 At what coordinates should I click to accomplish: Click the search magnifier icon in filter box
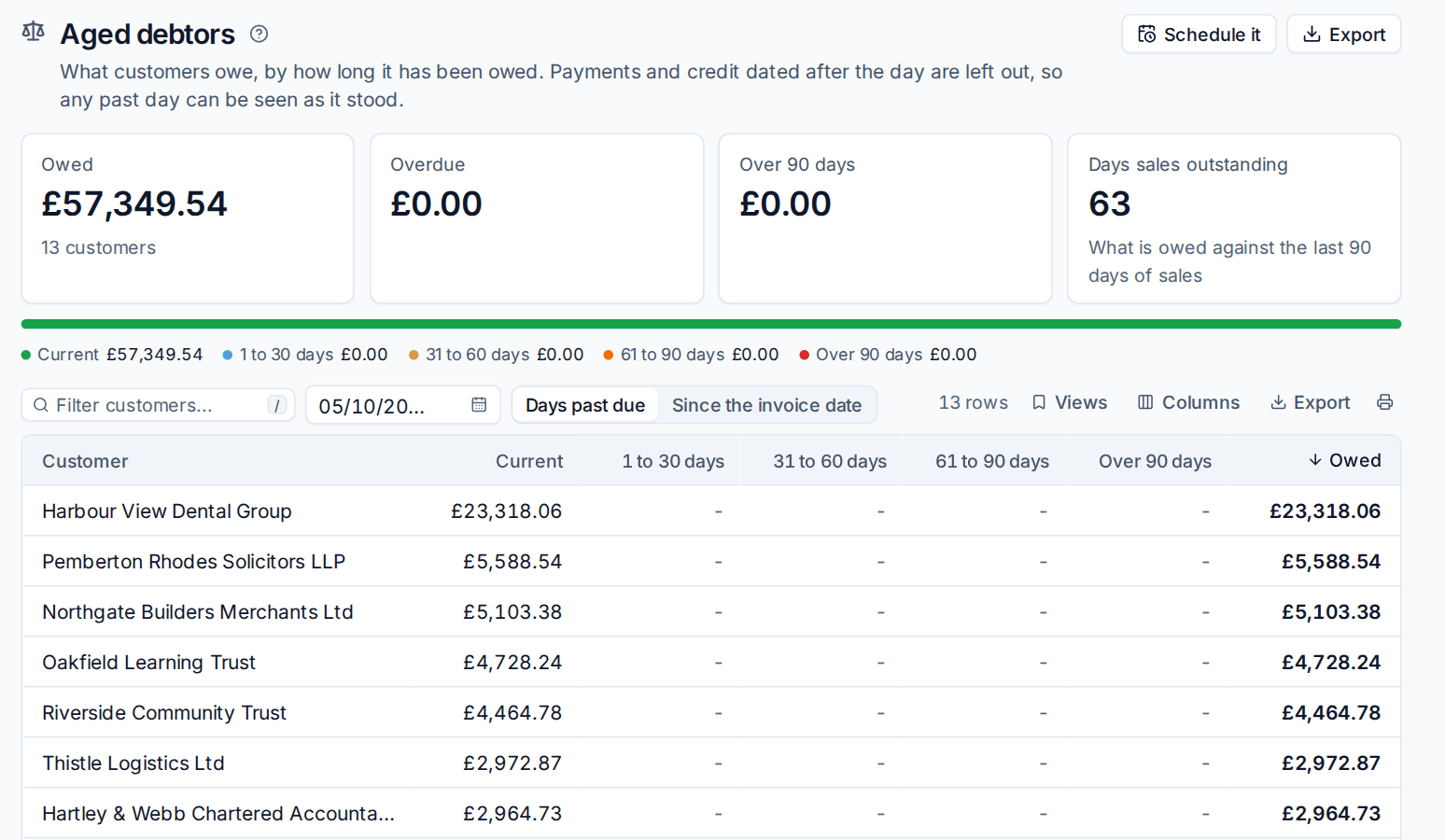click(x=41, y=405)
